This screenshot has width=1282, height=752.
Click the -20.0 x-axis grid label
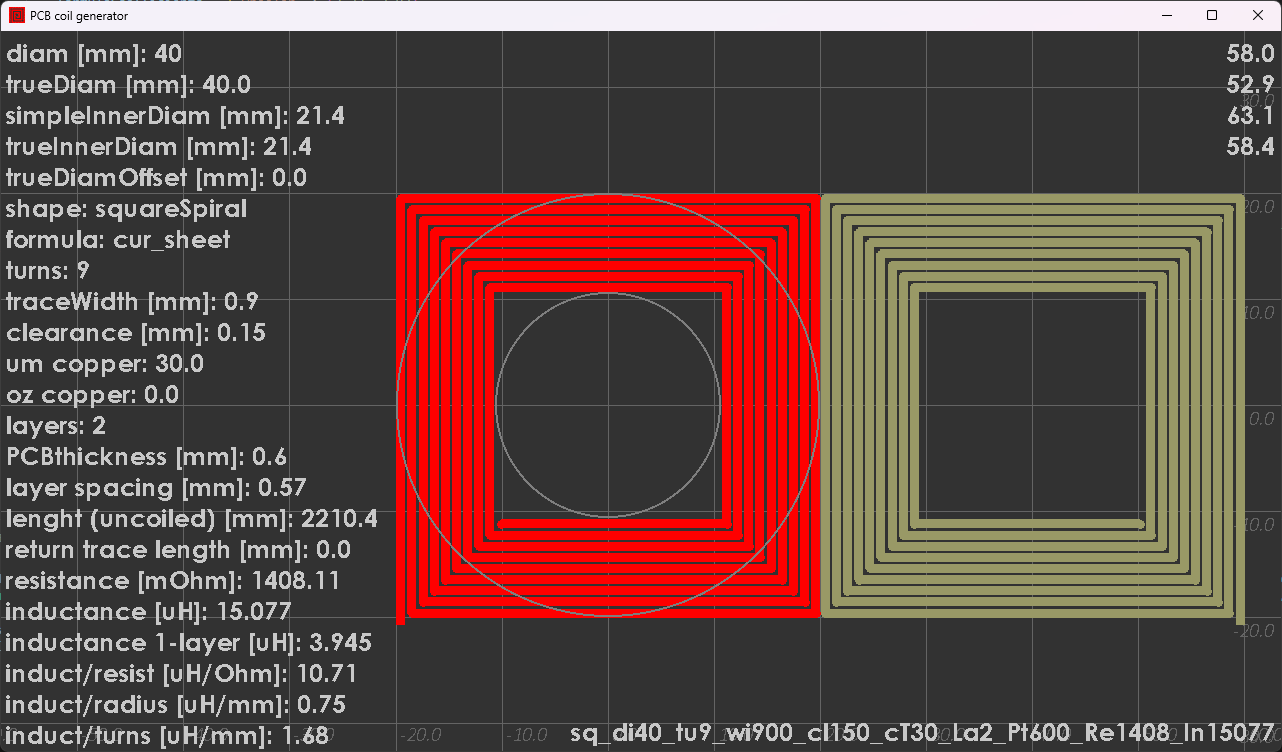(x=421, y=736)
